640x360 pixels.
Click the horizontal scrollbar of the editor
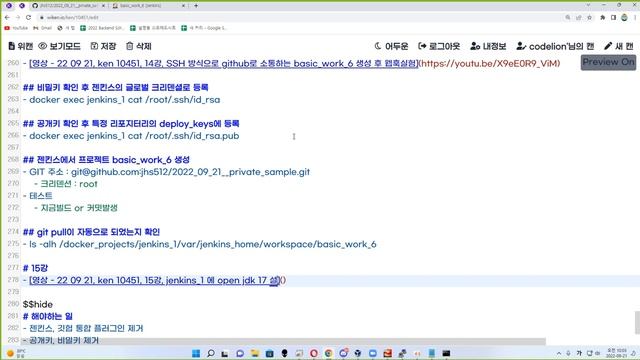pyautogui.click(x=282, y=341)
